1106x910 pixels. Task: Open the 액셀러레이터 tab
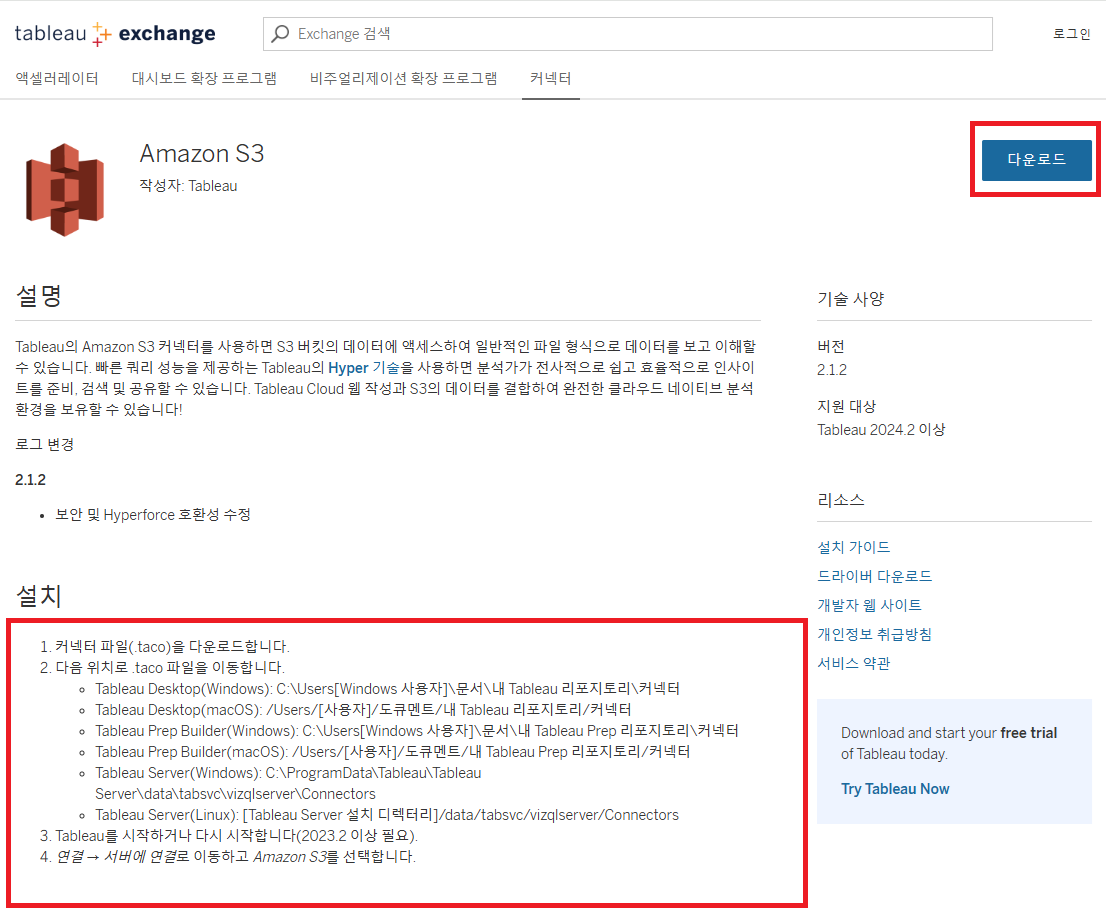point(57,78)
